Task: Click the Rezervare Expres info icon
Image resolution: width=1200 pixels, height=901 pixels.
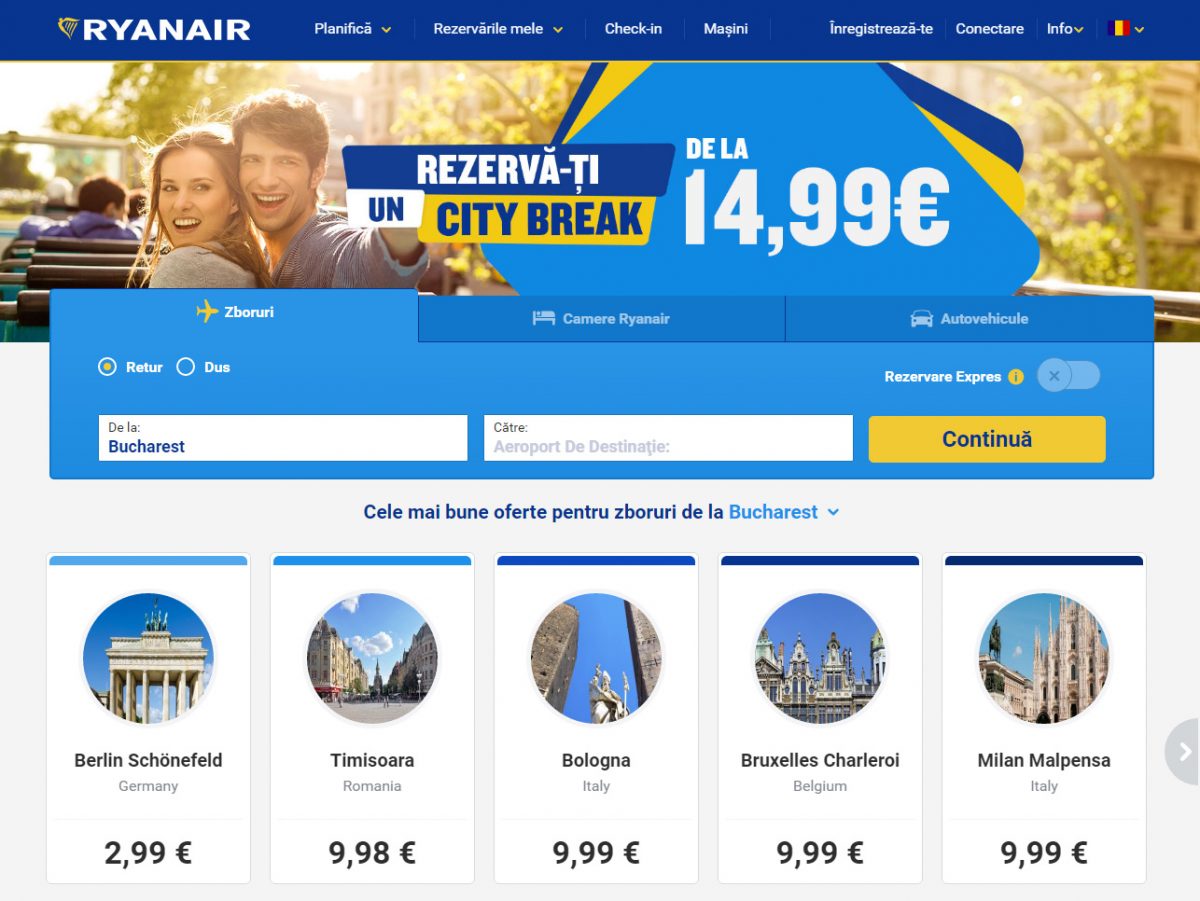Action: pyautogui.click(x=1016, y=377)
